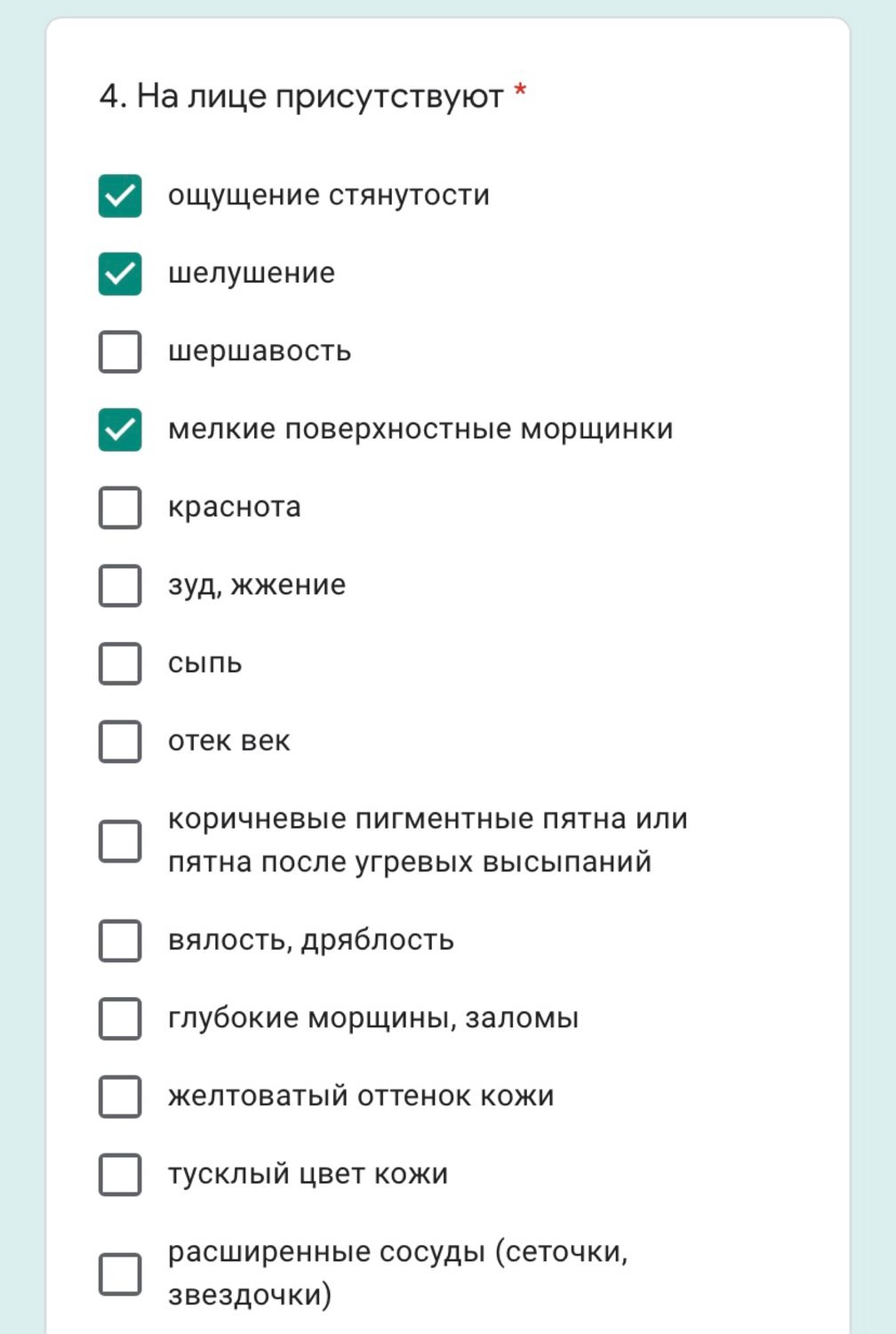The height and width of the screenshot is (1334, 896).
Task: Check the 'отек век' option
Action: pyautogui.click(x=120, y=742)
